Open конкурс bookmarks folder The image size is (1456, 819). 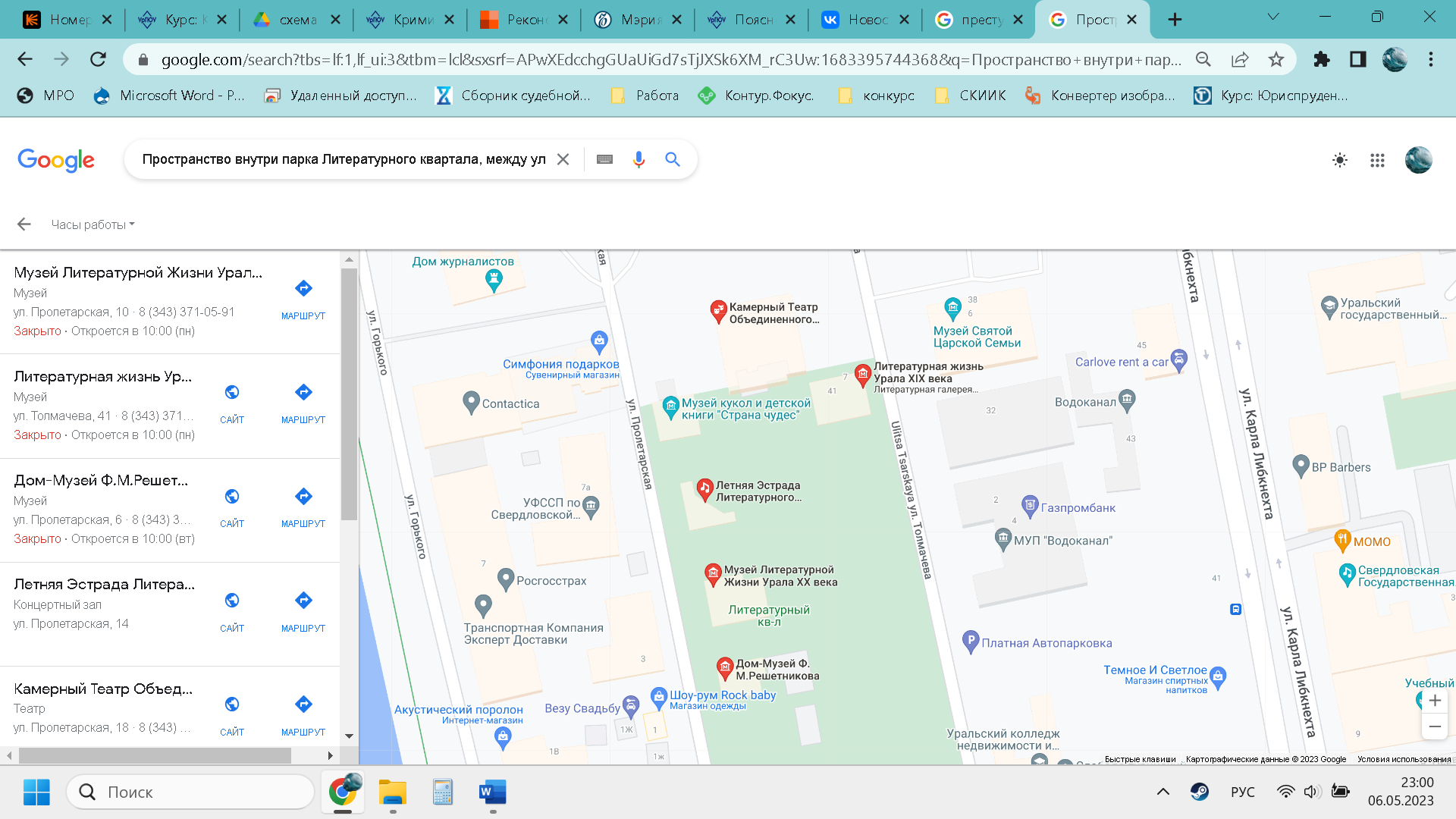877,96
